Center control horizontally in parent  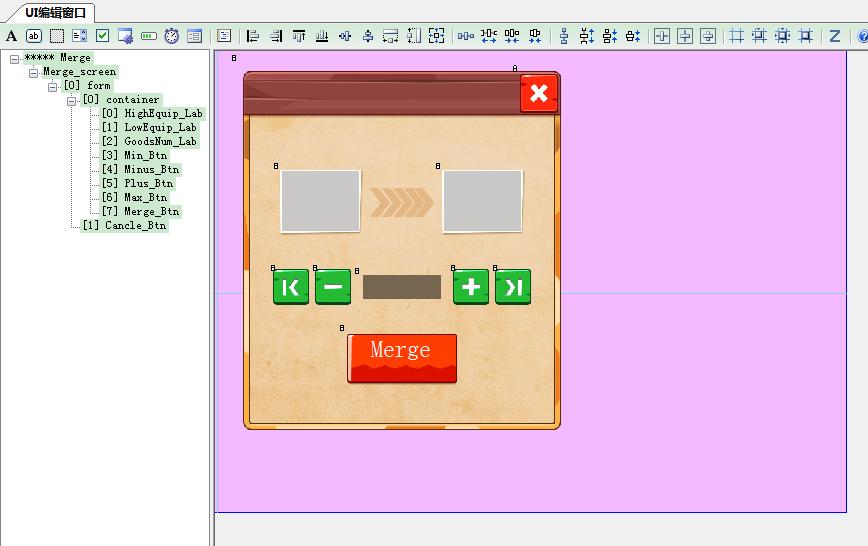click(x=662, y=36)
